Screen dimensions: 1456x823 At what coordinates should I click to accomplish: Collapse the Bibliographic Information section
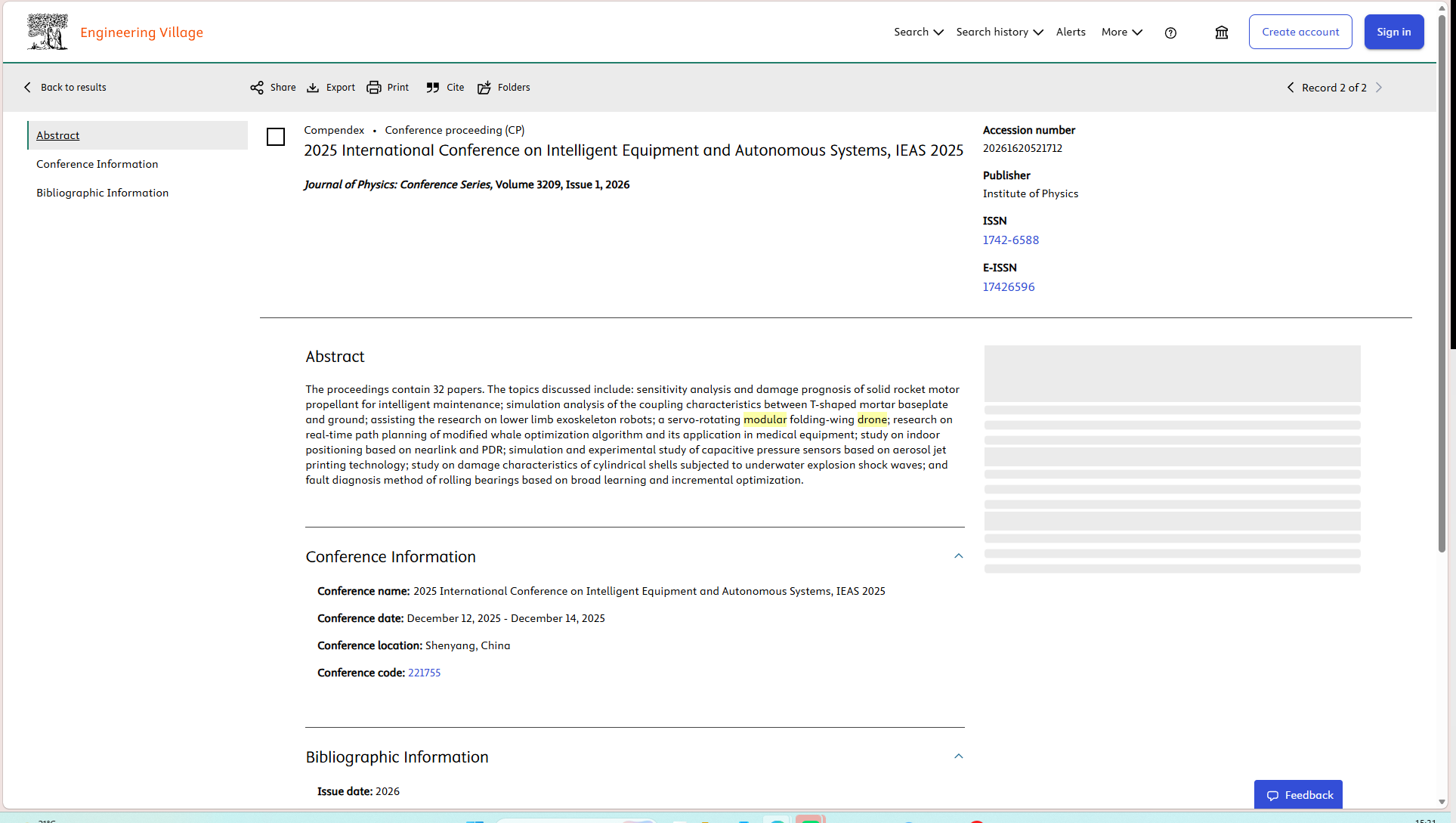coord(959,756)
